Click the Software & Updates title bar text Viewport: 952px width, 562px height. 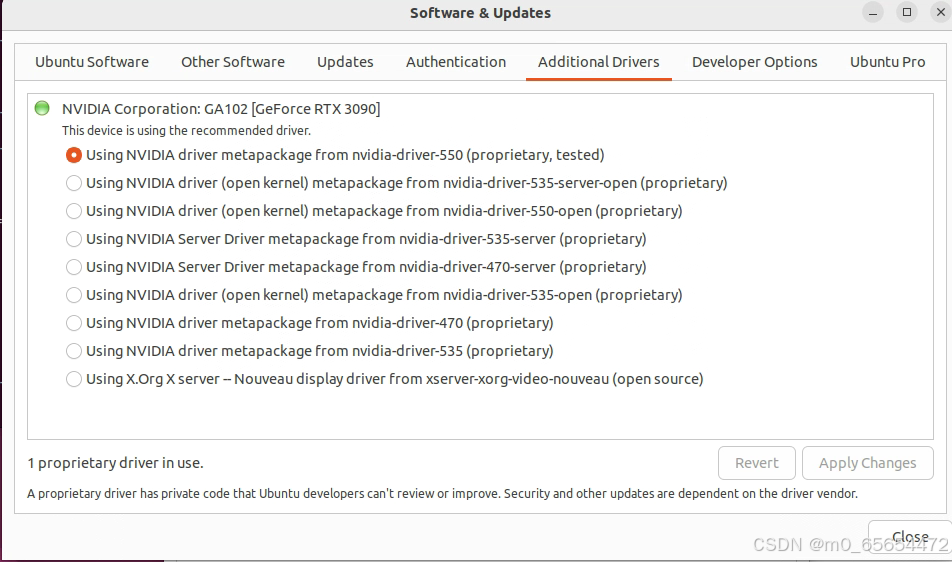coord(480,13)
